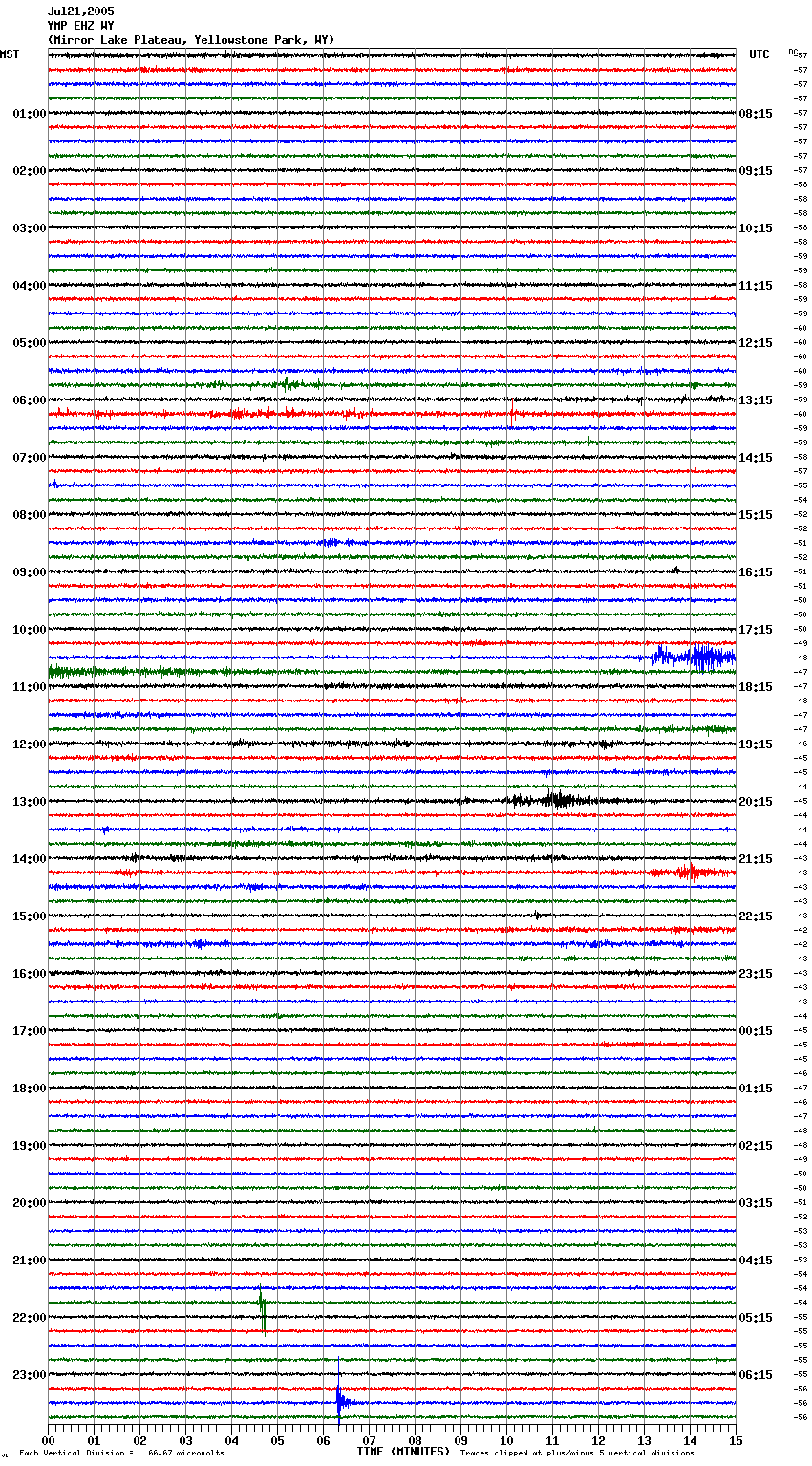The height and width of the screenshot is (1466, 812).
Task: Click the red burst on 14:15 trace
Action: pyautogui.click(x=690, y=872)
